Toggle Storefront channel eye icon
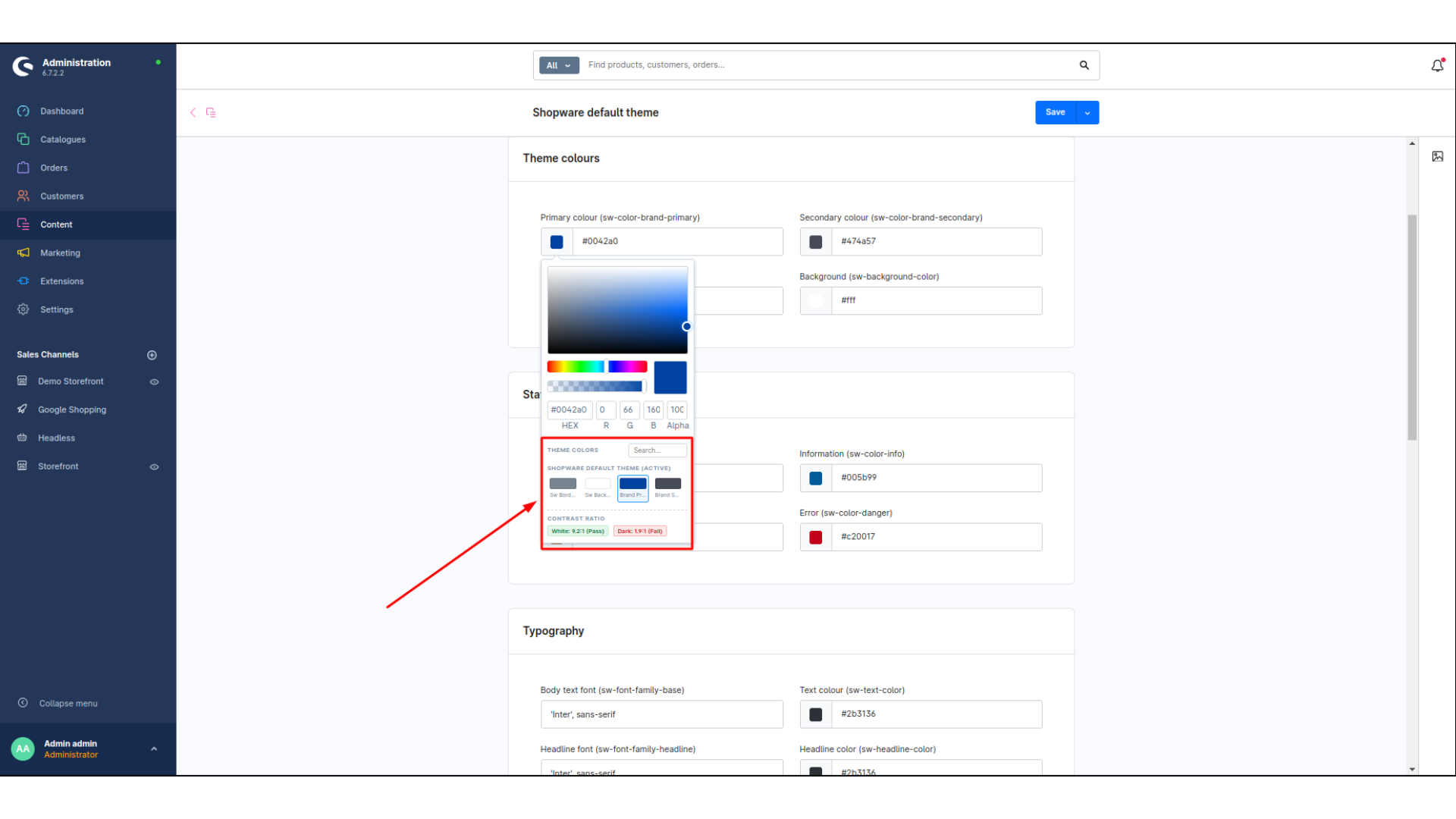Image resolution: width=1456 pixels, height=819 pixels. click(154, 467)
